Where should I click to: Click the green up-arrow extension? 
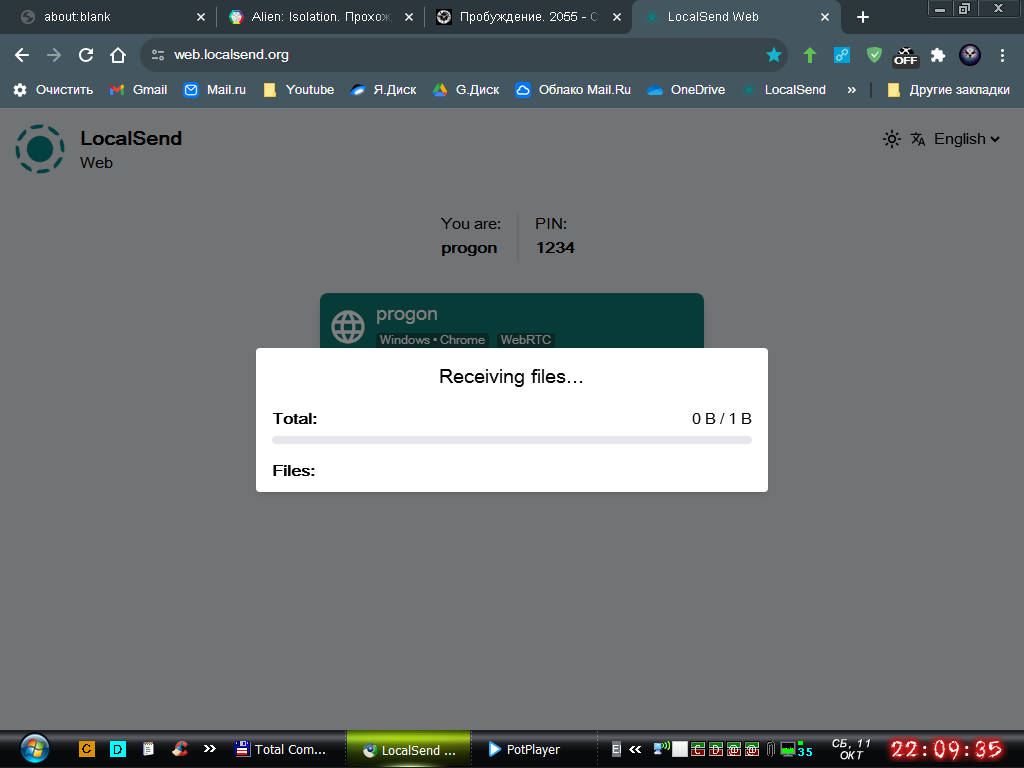(x=810, y=55)
